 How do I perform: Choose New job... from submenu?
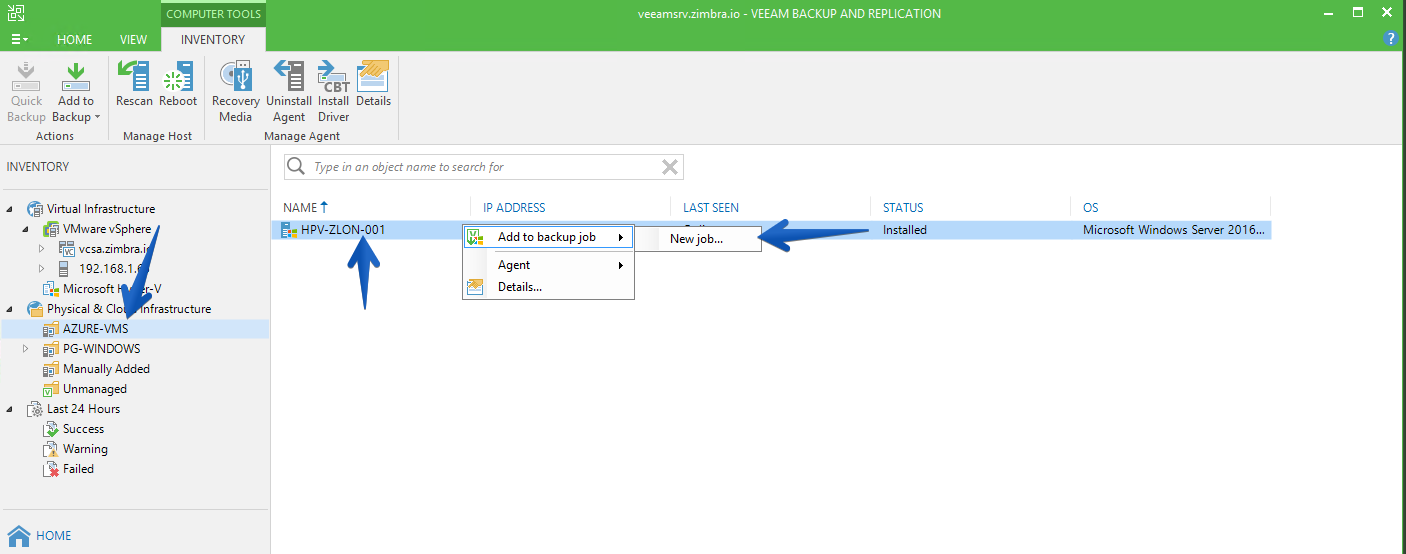697,238
